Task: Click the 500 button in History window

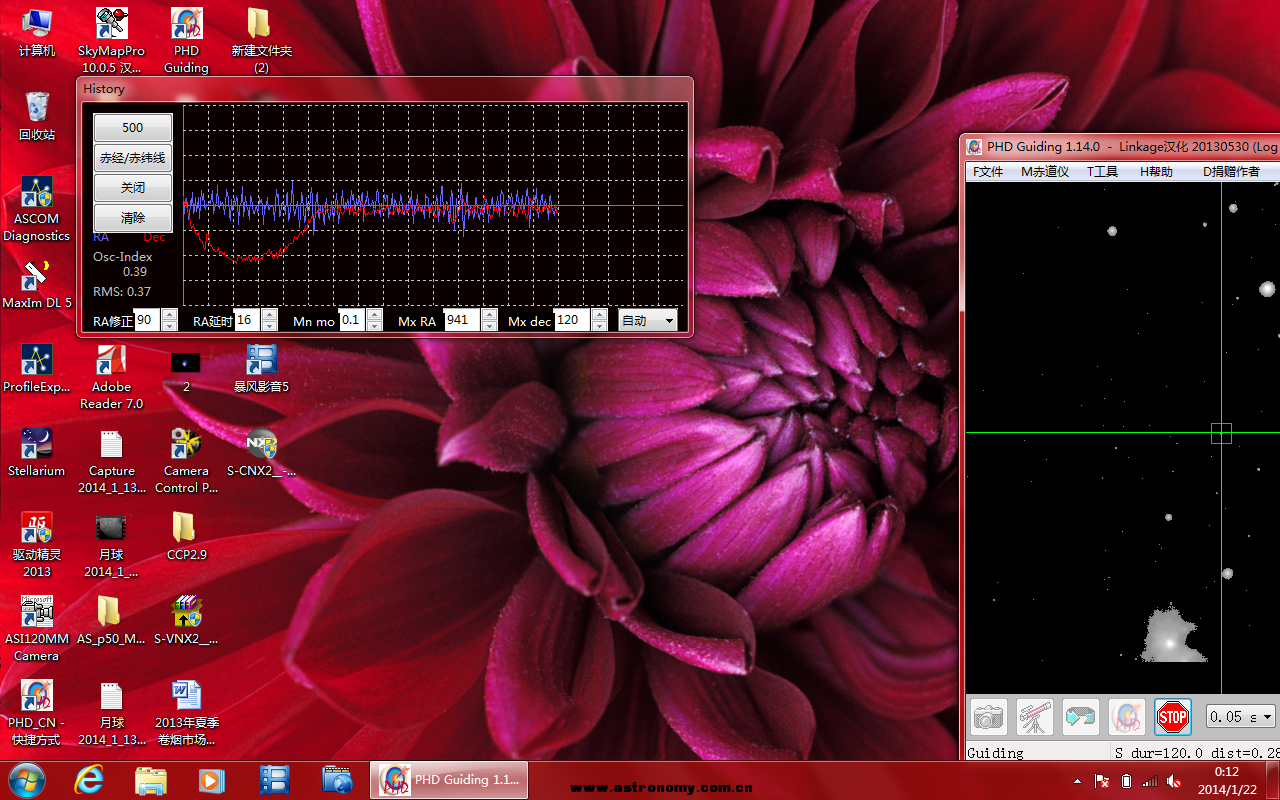Action: click(x=133, y=128)
